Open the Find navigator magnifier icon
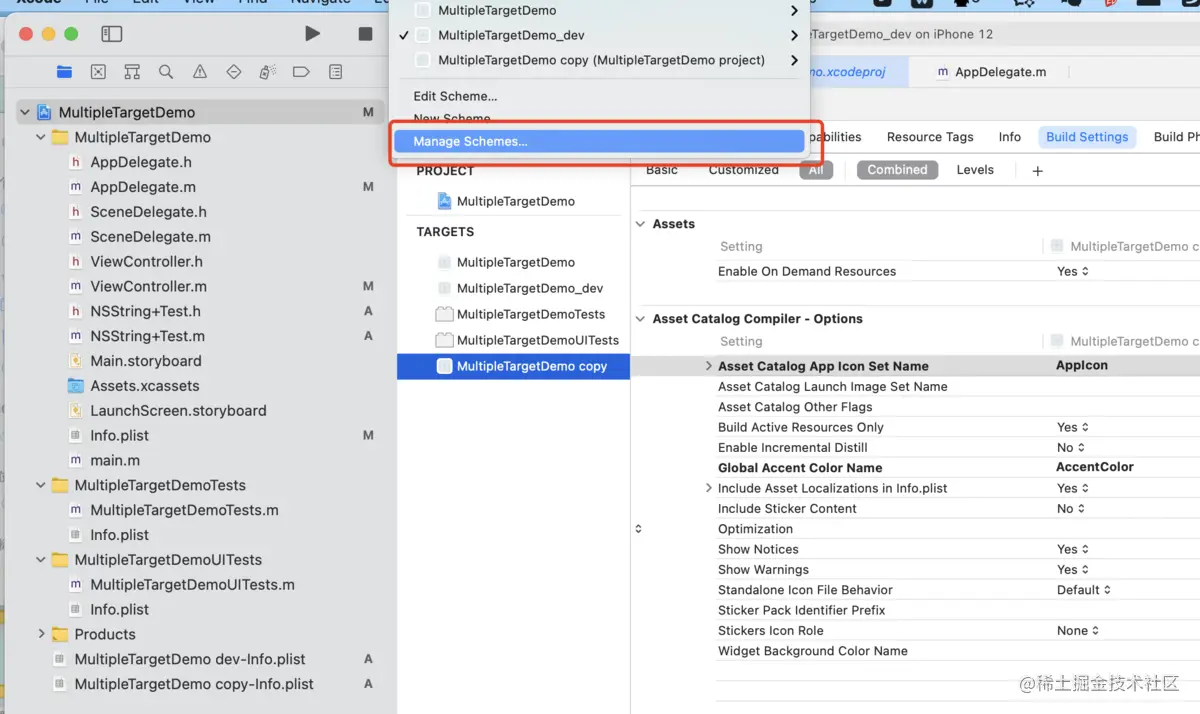This screenshot has width=1200, height=714. coord(166,72)
